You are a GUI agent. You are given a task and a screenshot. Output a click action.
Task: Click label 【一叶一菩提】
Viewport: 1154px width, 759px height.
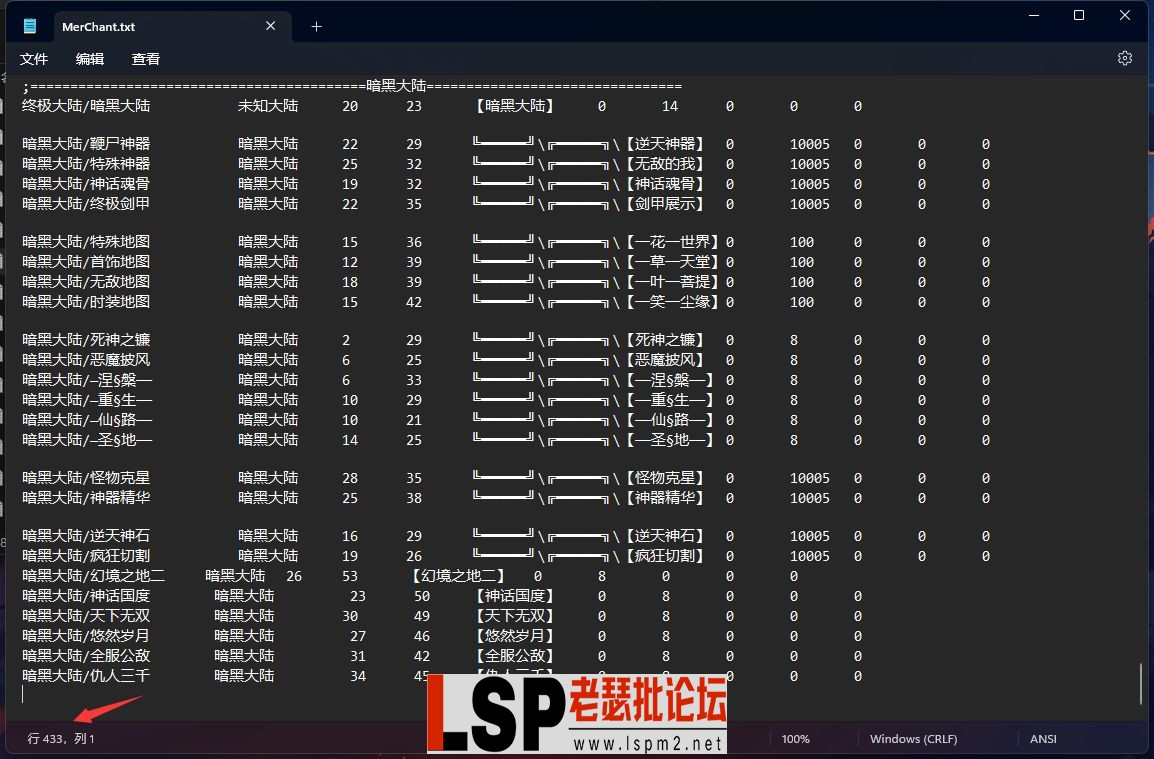point(673,281)
